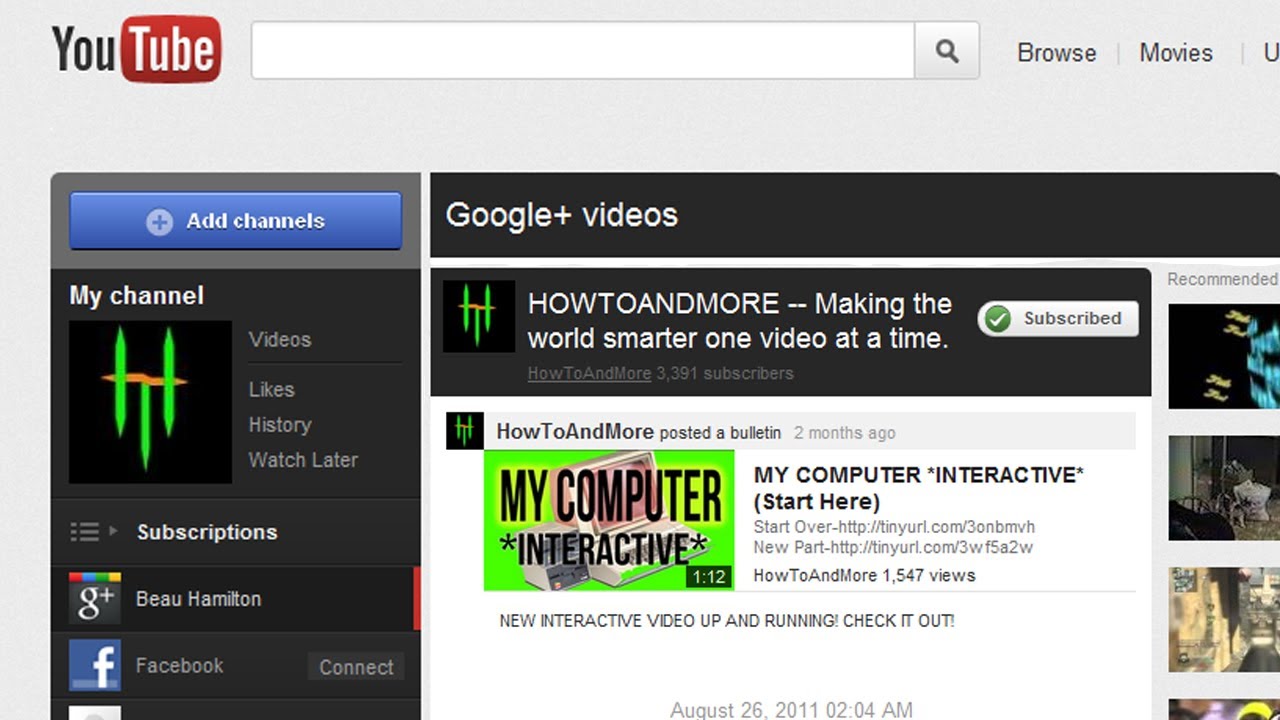Image resolution: width=1280 pixels, height=720 pixels.
Task: Click the 'NEW INTERACTIVE VIDEO UP AND RUNNING!' text
Action: [727, 621]
